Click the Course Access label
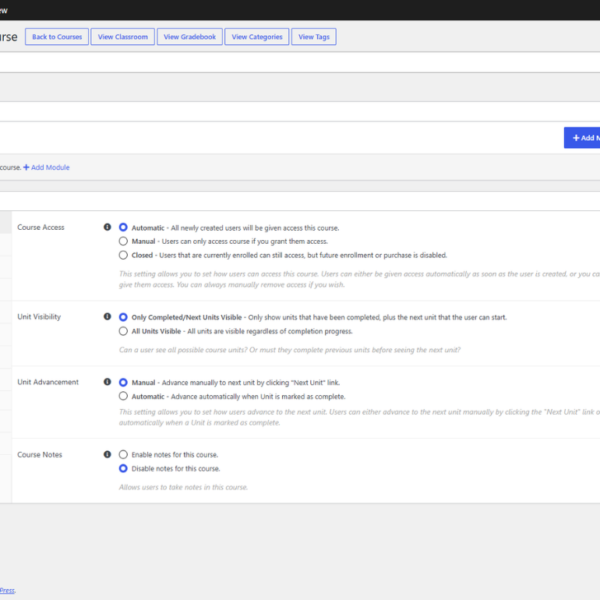The height and width of the screenshot is (600, 600). [x=41, y=227]
